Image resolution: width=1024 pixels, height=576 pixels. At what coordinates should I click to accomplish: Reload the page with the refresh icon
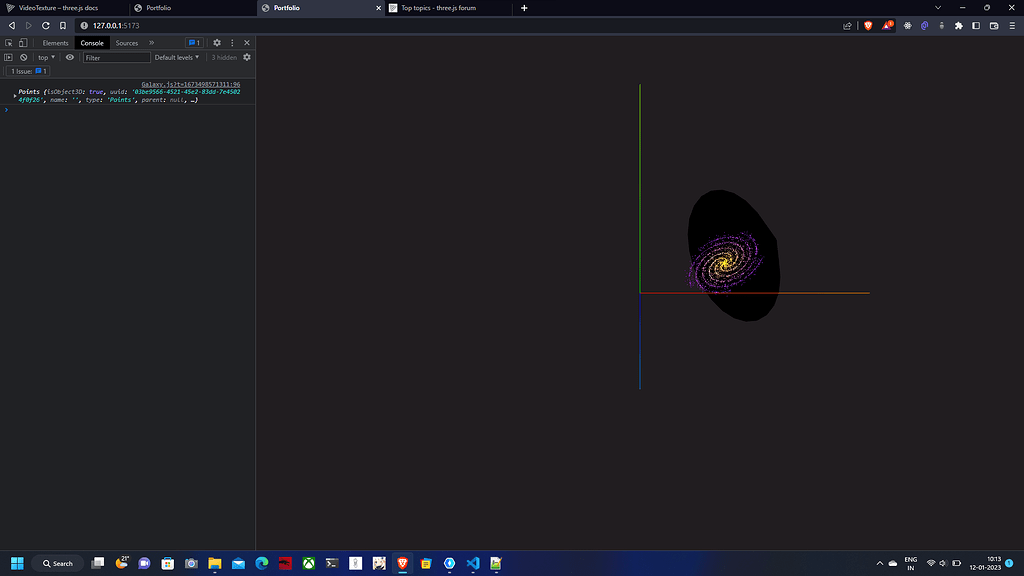(46, 25)
